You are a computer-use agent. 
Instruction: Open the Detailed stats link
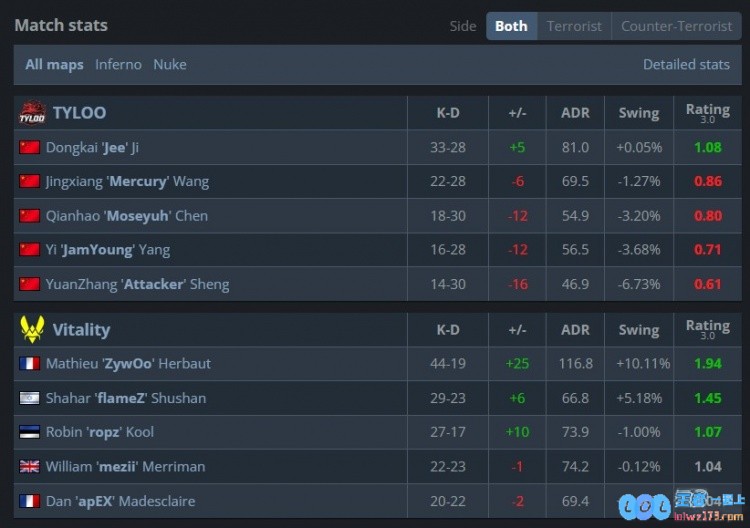tap(686, 65)
